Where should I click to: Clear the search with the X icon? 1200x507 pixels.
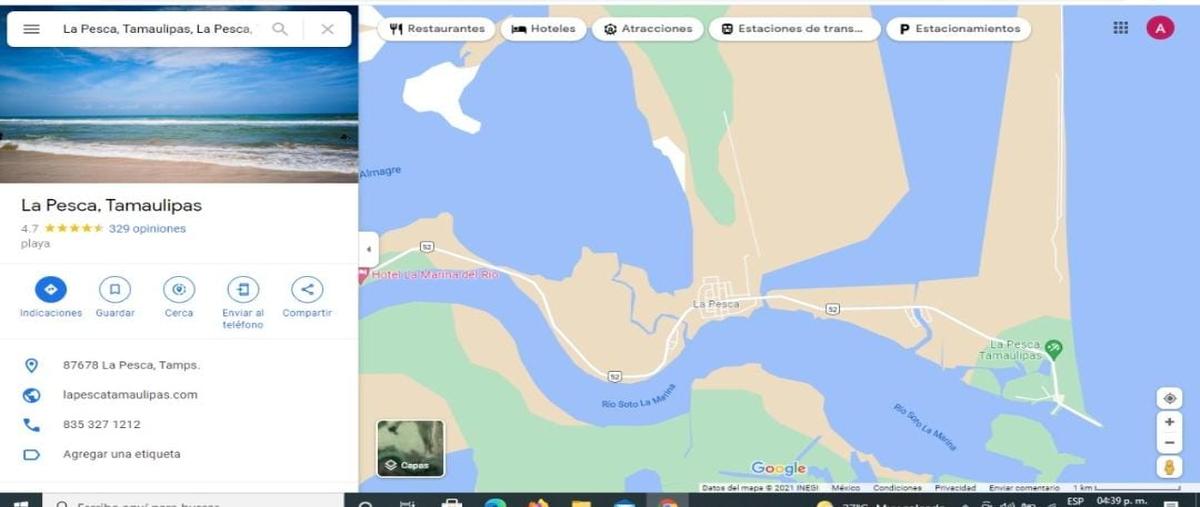(327, 29)
